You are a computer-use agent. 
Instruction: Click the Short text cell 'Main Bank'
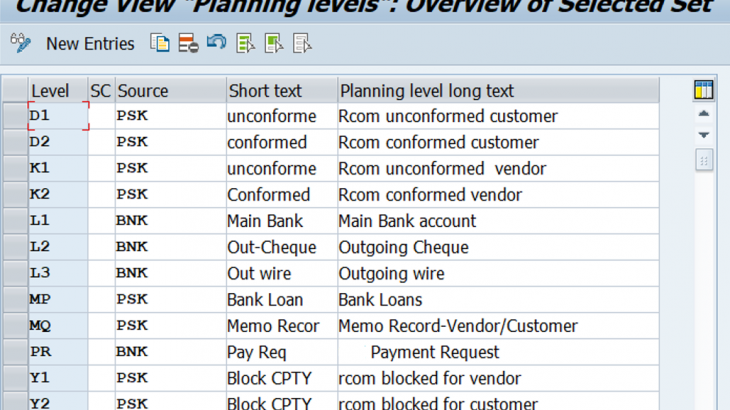click(x=265, y=221)
